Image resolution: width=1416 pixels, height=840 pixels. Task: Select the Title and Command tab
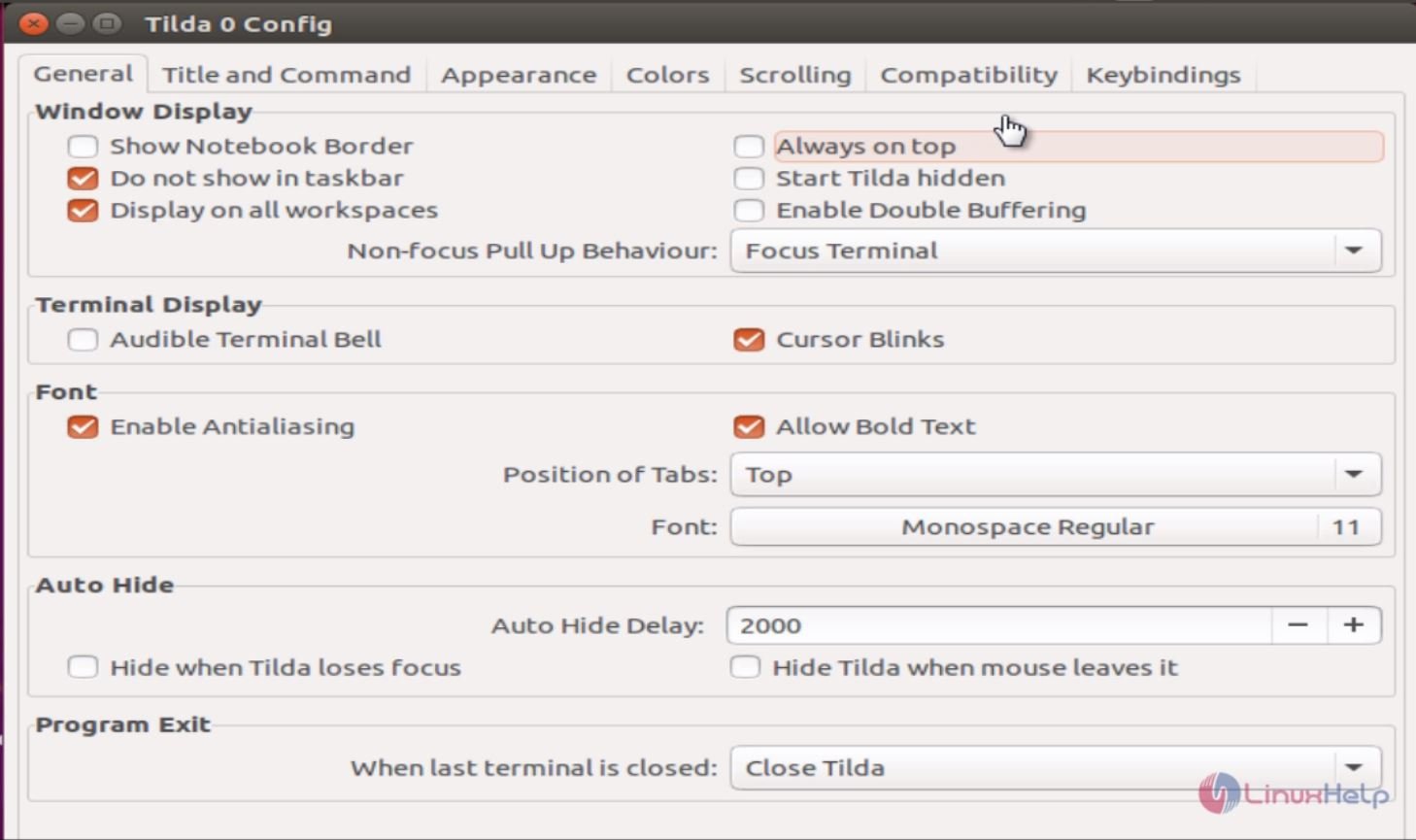tap(287, 75)
